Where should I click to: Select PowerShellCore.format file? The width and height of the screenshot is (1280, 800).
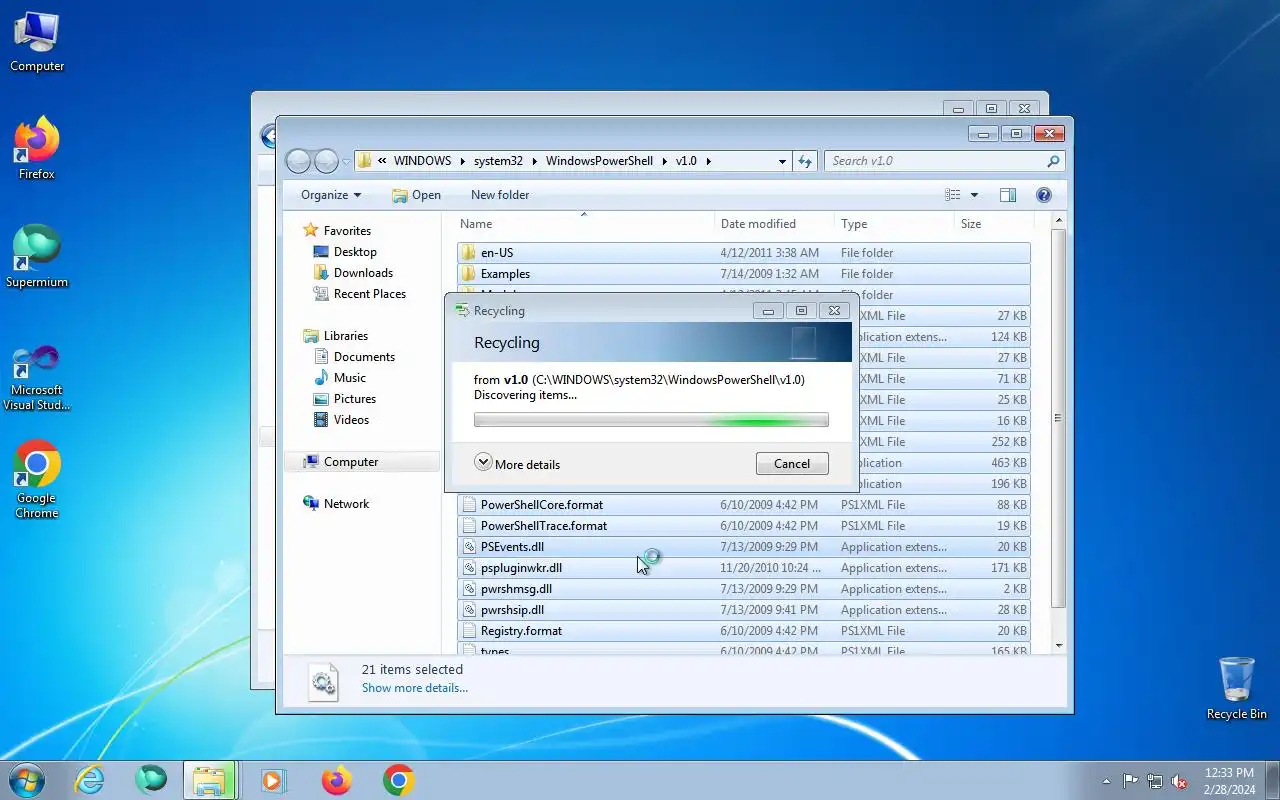click(744, 505)
